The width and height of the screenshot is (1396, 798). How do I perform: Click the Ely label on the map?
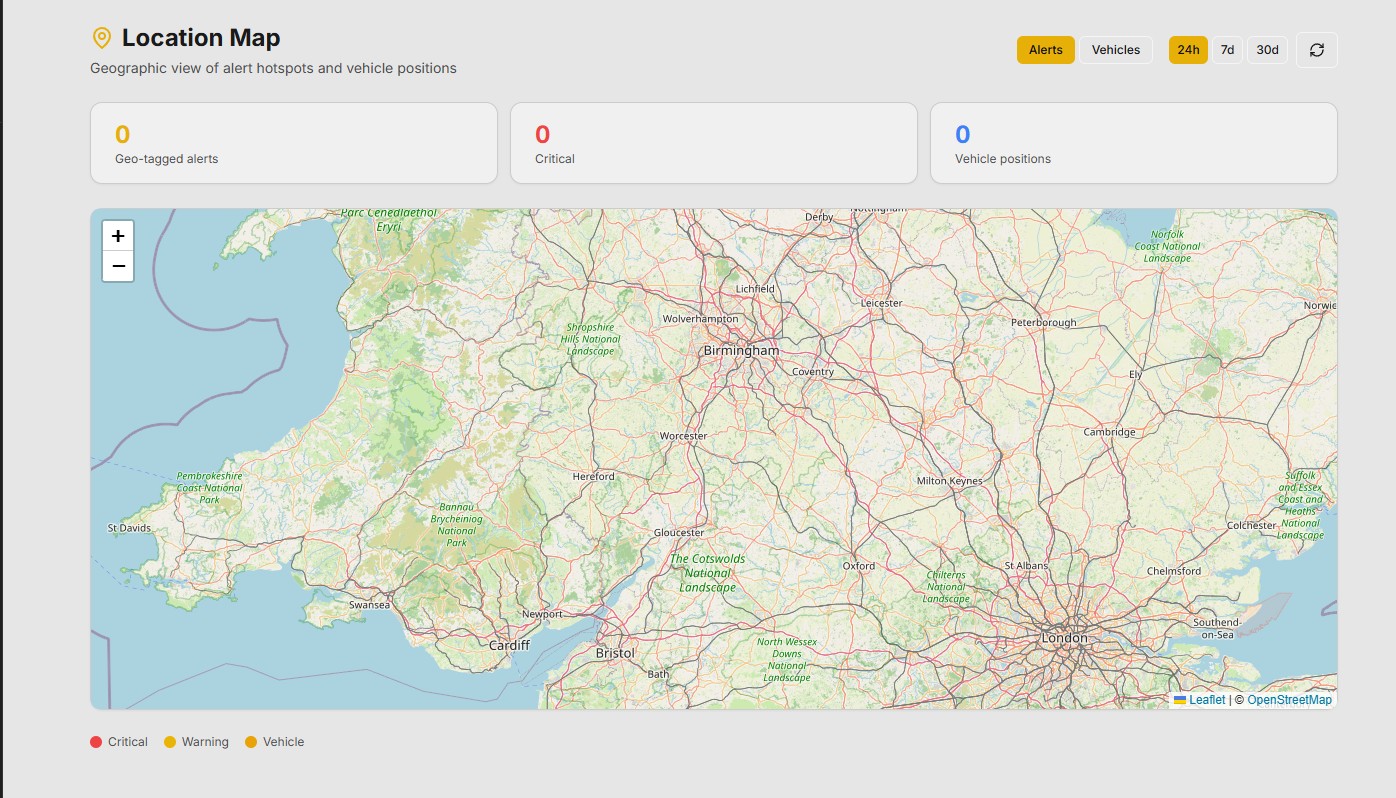tap(1135, 375)
